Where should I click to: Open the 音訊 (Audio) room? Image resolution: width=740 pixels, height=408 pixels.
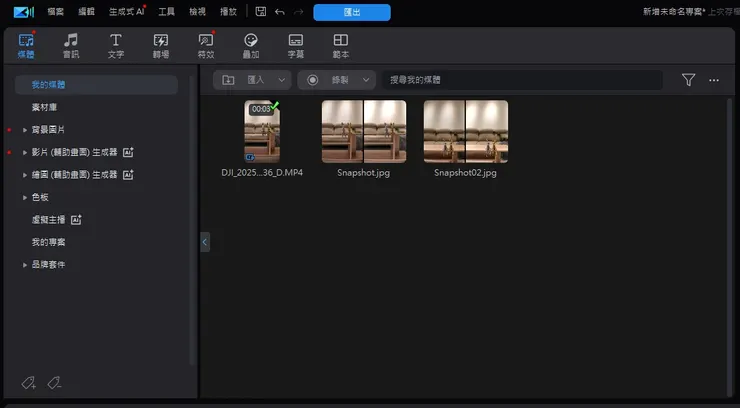(71, 44)
